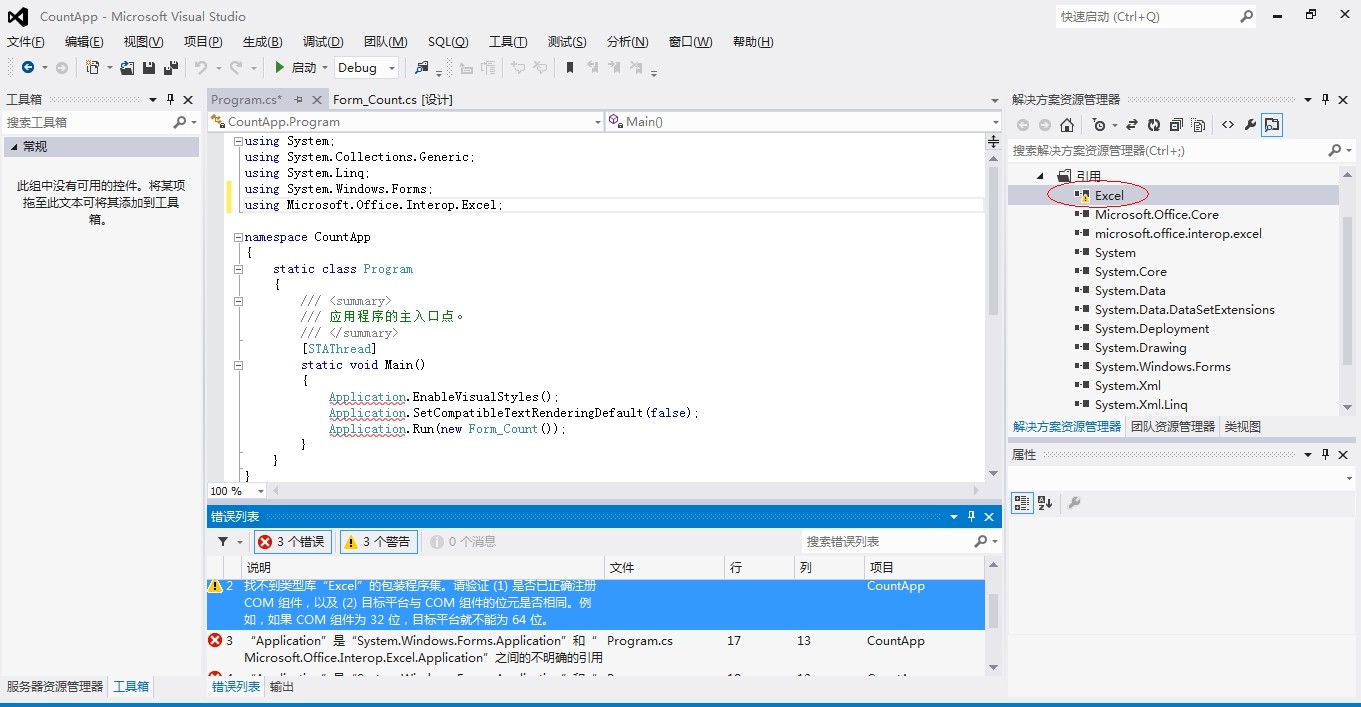Click the Error List vertical scrollbar down arrow
Viewport: 1361px width, 707px height.
(x=994, y=666)
